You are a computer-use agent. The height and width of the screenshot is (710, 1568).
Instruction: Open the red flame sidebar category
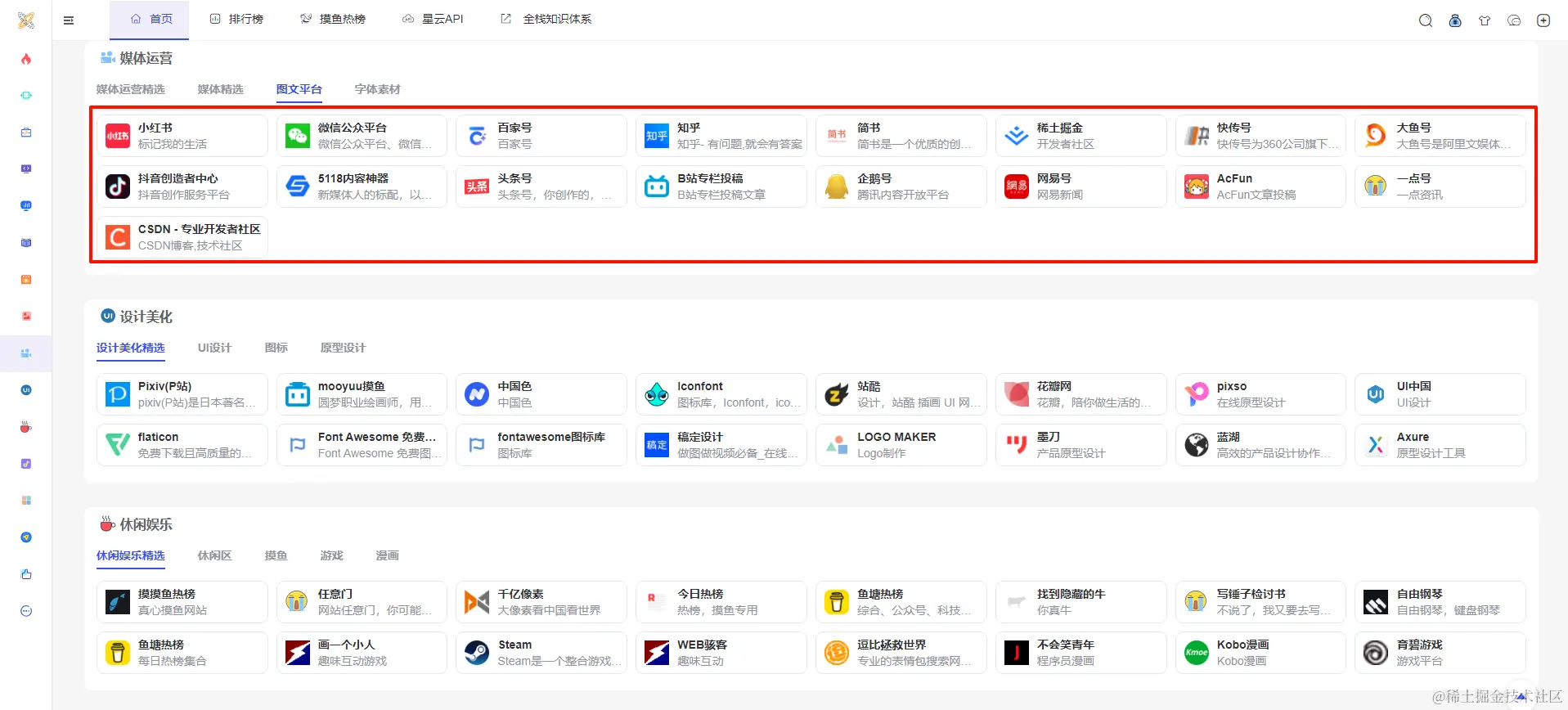click(26, 59)
